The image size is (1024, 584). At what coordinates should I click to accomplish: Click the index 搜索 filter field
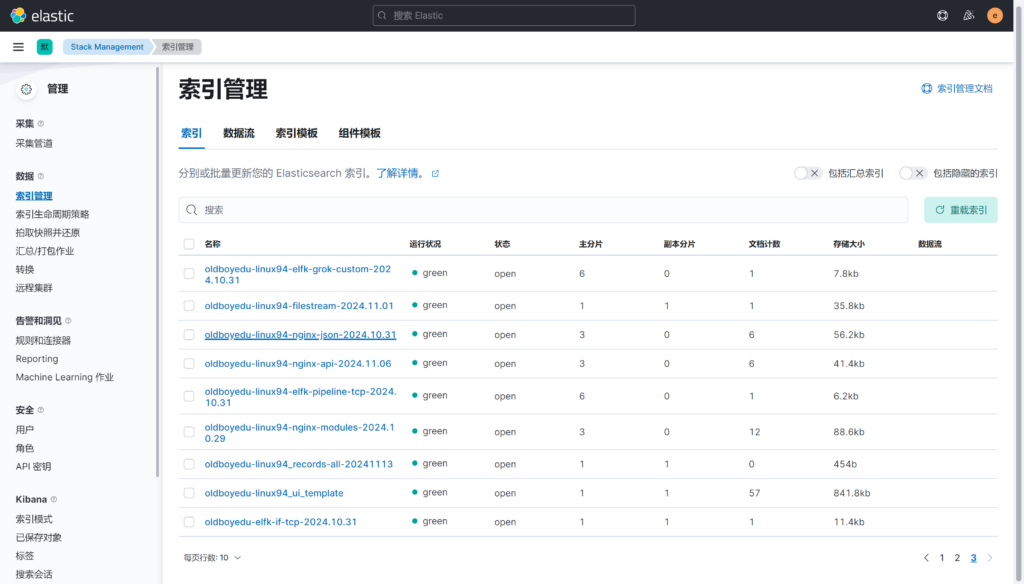[543, 210]
